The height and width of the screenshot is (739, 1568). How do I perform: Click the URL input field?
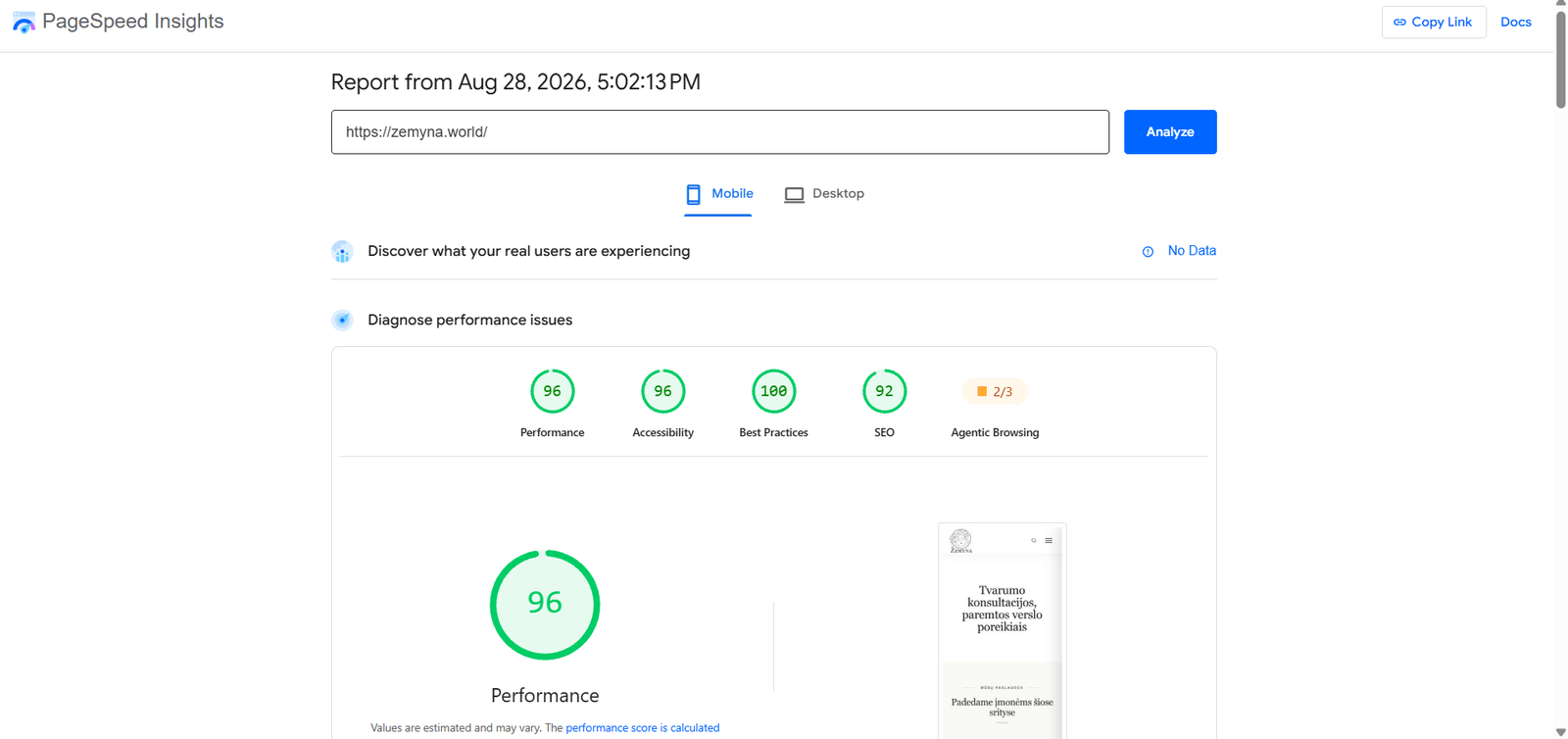(720, 132)
